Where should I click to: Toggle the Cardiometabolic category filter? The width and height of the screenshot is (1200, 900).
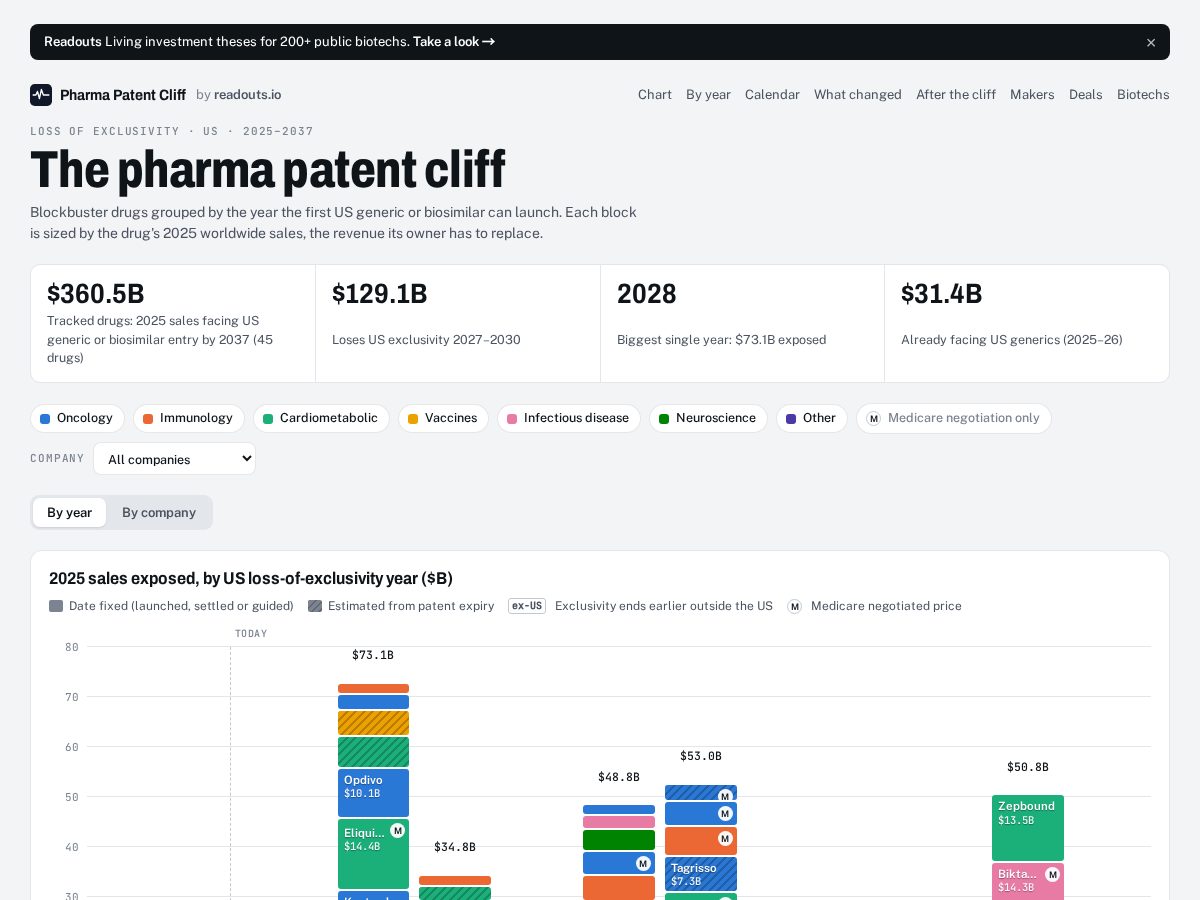point(321,418)
